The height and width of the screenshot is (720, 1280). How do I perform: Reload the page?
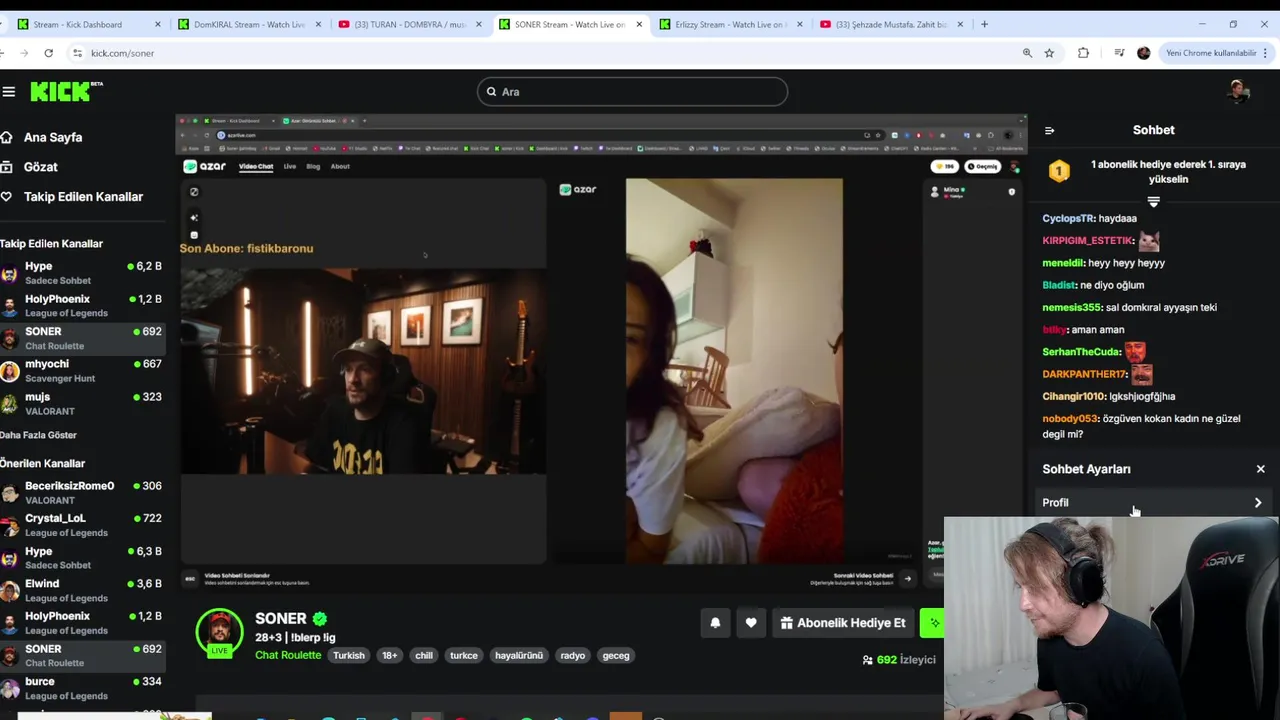[x=49, y=53]
